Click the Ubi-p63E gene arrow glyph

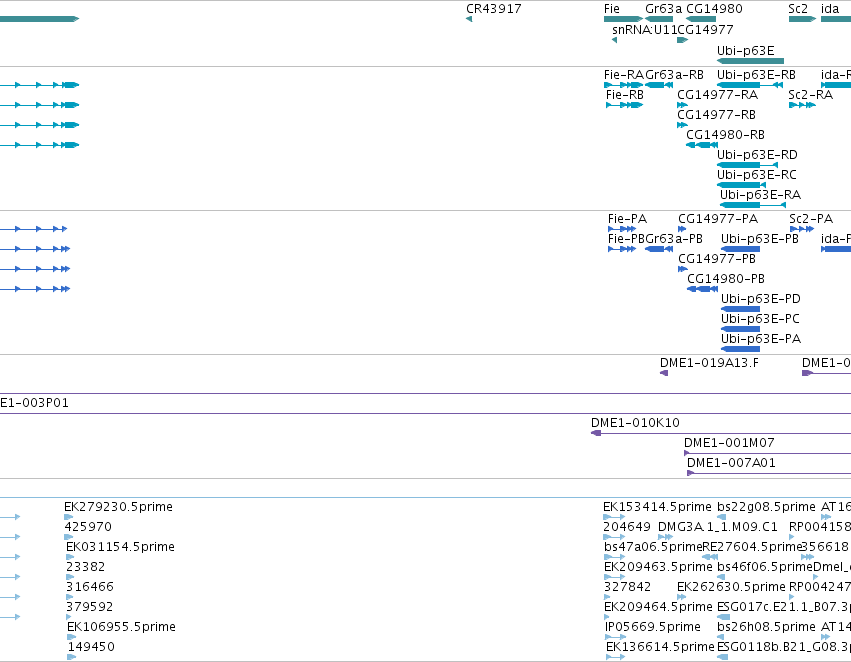tap(751, 61)
